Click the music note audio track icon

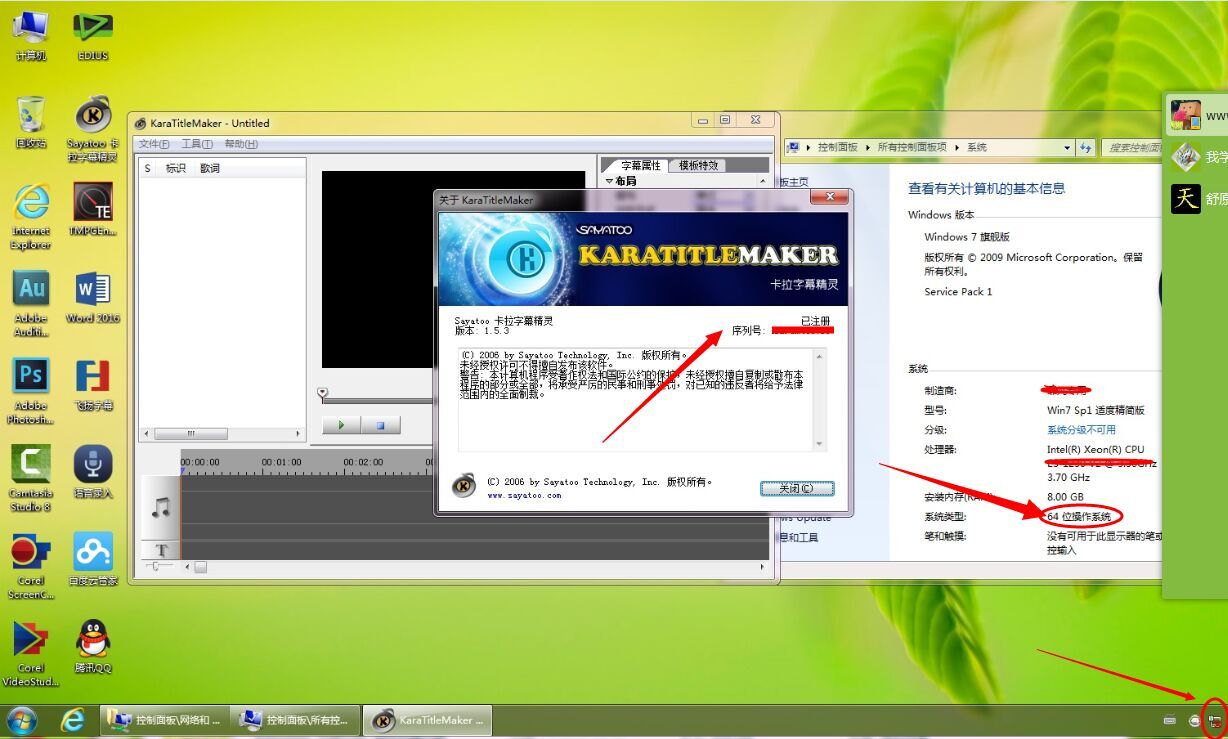(161, 508)
